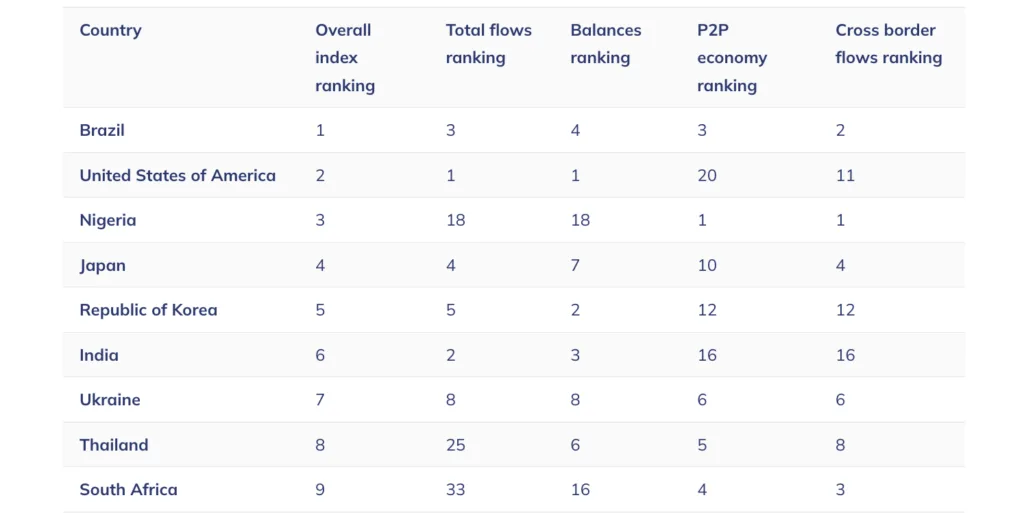The height and width of the screenshot is (513, 1024).
Task: Click USA's cross border value 11
Action: (845, 176)
